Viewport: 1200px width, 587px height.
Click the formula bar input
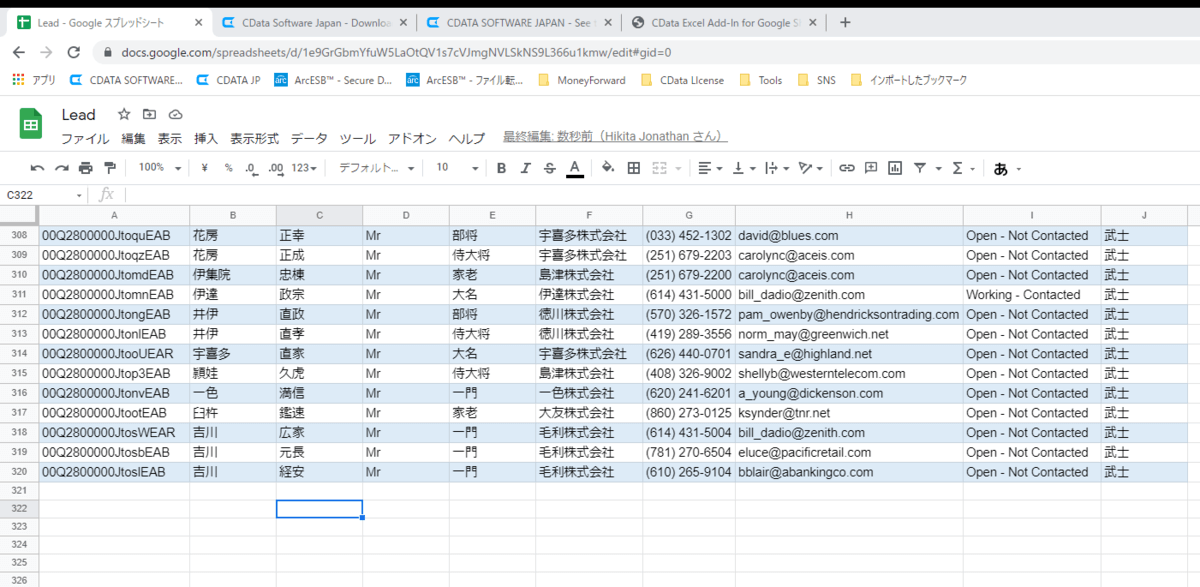coord(660,195)
